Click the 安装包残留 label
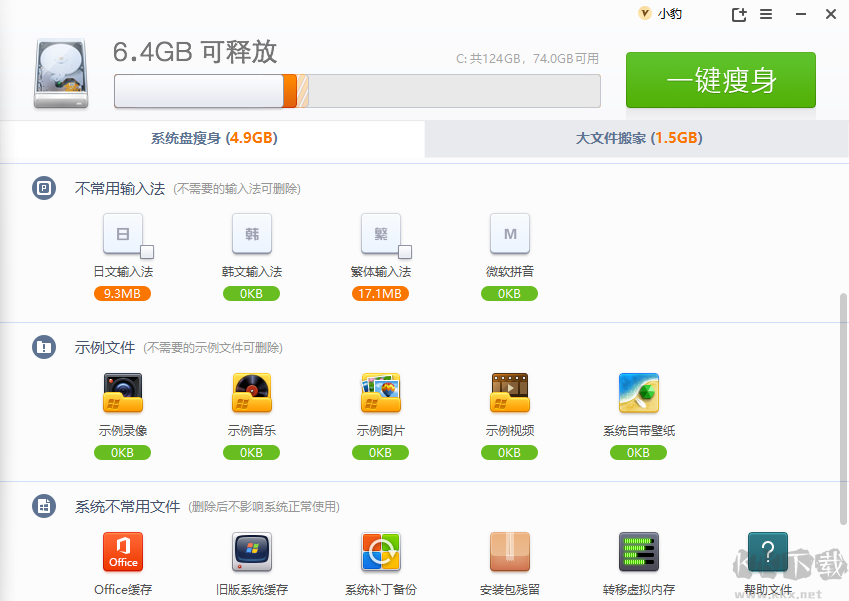Screen dimensions: 849x601 click(510, 590)
